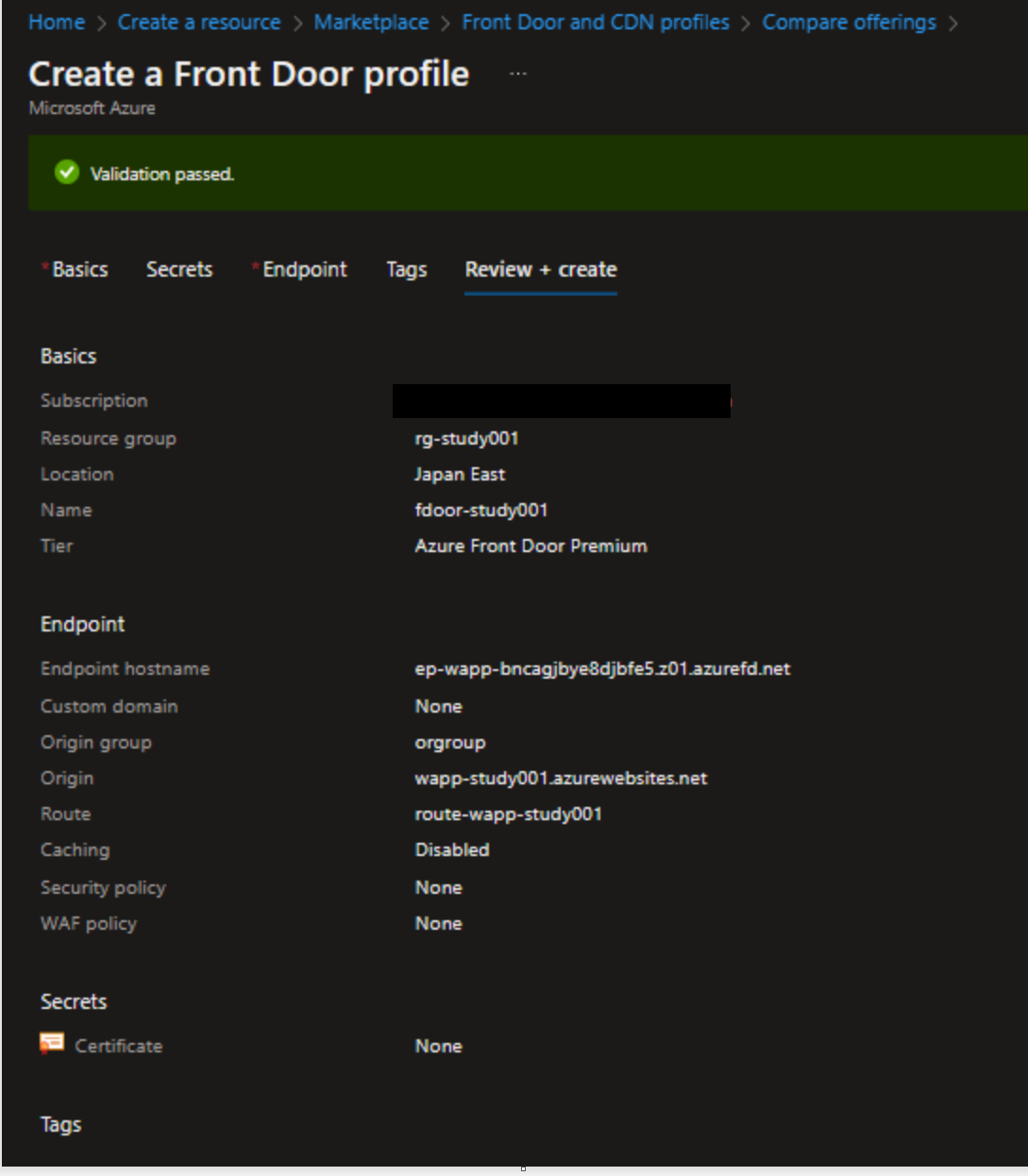Image resolution: width=1028 pixels, height=1176 pixels.
Task: Open the Tags tab
Action: point(407,270)
